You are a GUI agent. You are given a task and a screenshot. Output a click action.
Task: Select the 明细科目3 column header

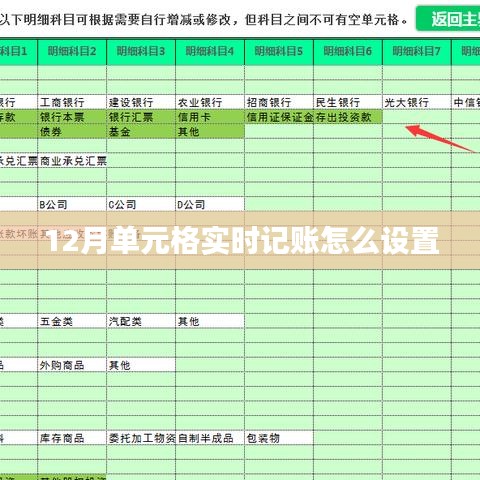(141, 51)
